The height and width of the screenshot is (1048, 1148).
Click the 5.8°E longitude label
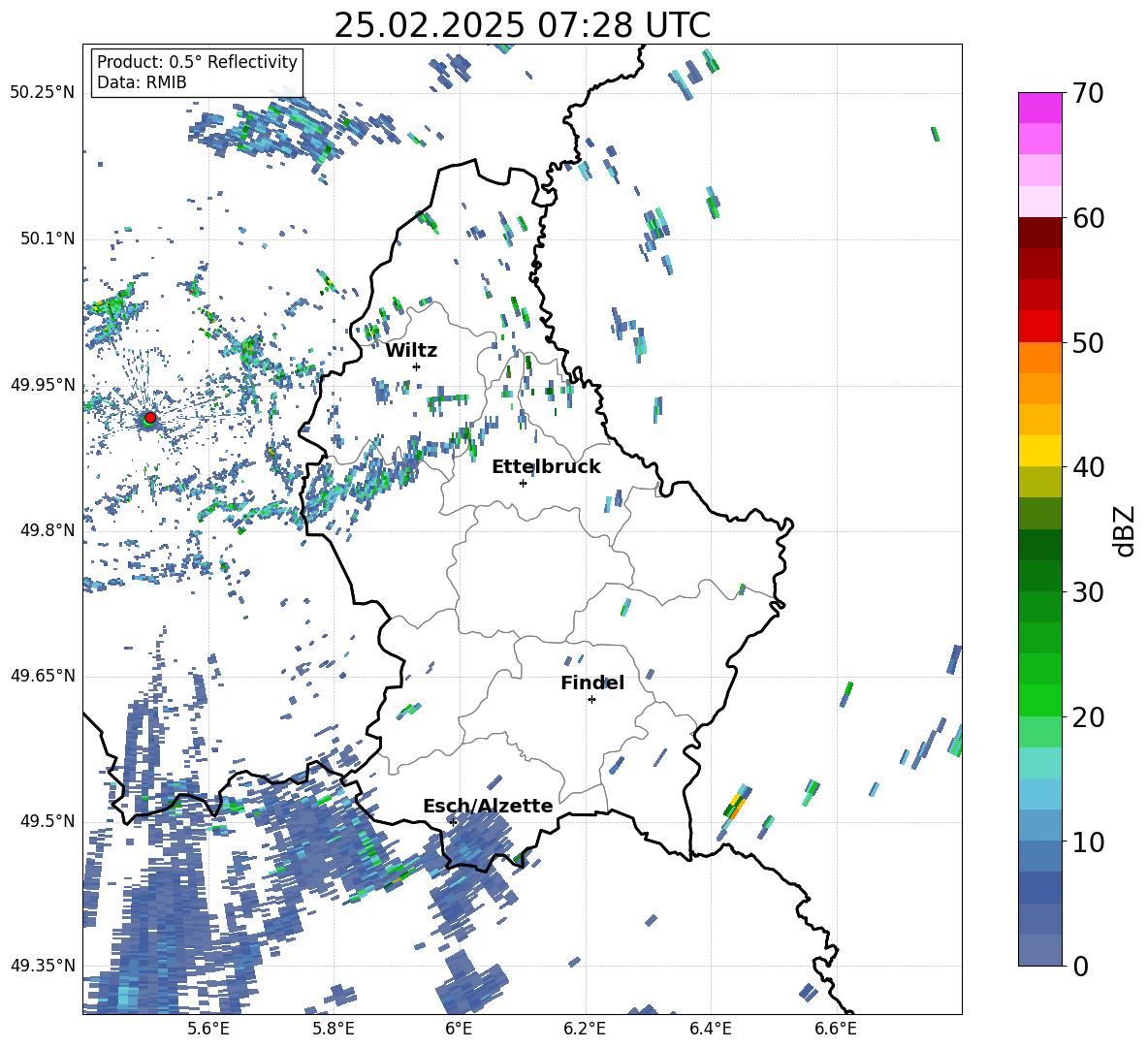334,1030
